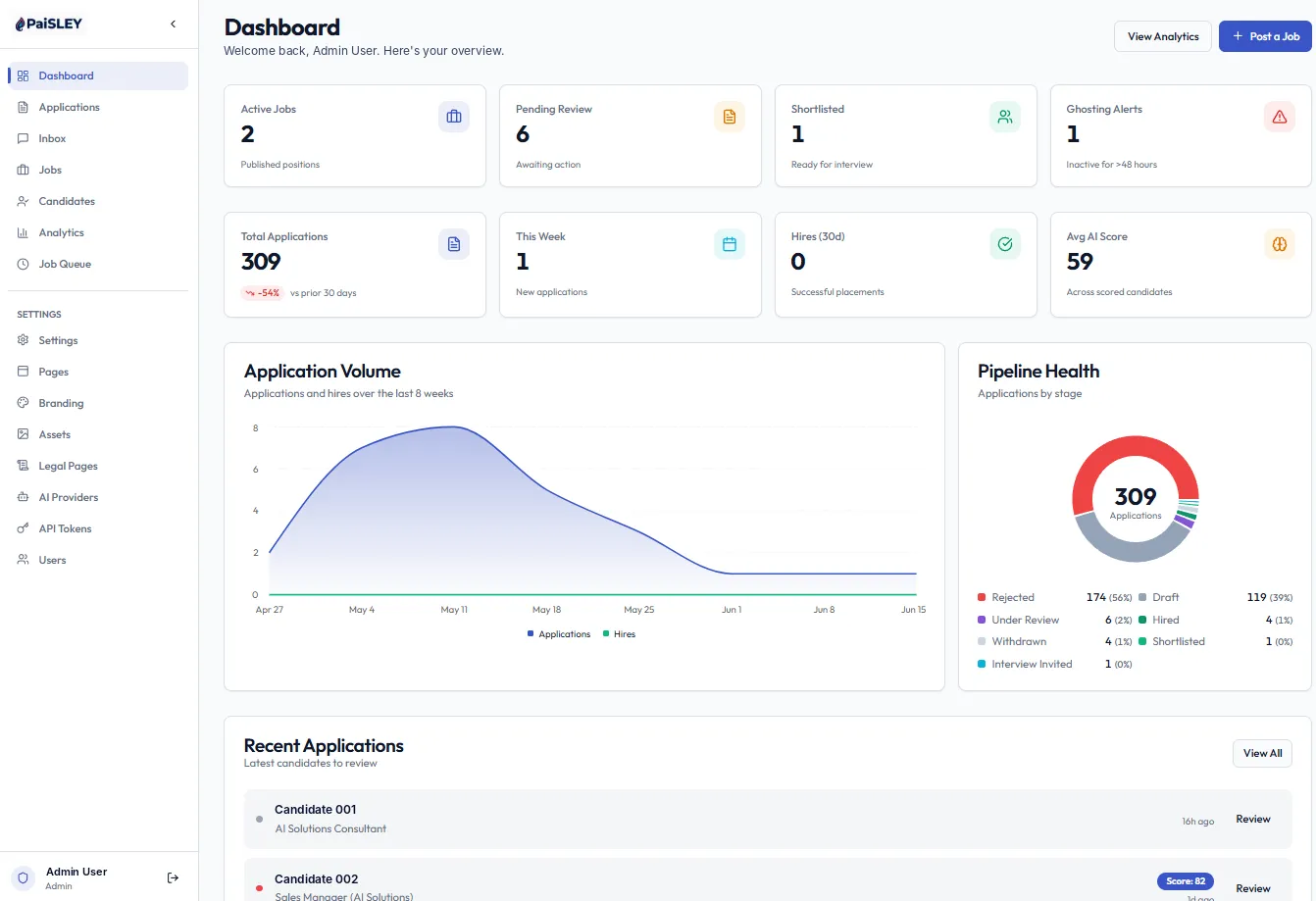Click the logout icon beside Admin User
1316x901 pixels.
click(x=174, y=877)
